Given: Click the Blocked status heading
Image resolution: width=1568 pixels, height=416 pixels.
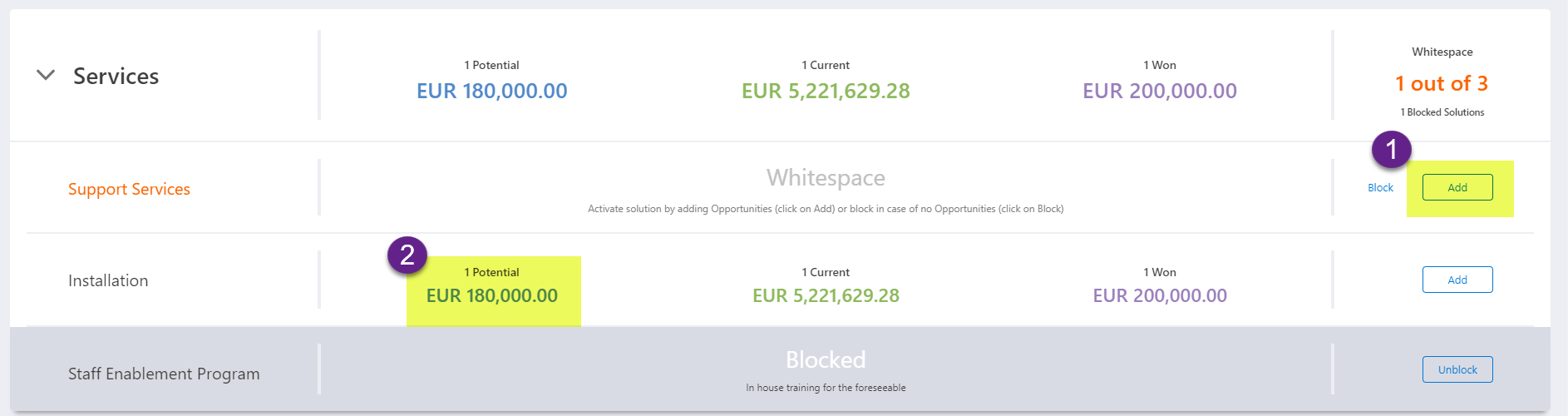Looking at the screenshot, I should pos(826,359).
